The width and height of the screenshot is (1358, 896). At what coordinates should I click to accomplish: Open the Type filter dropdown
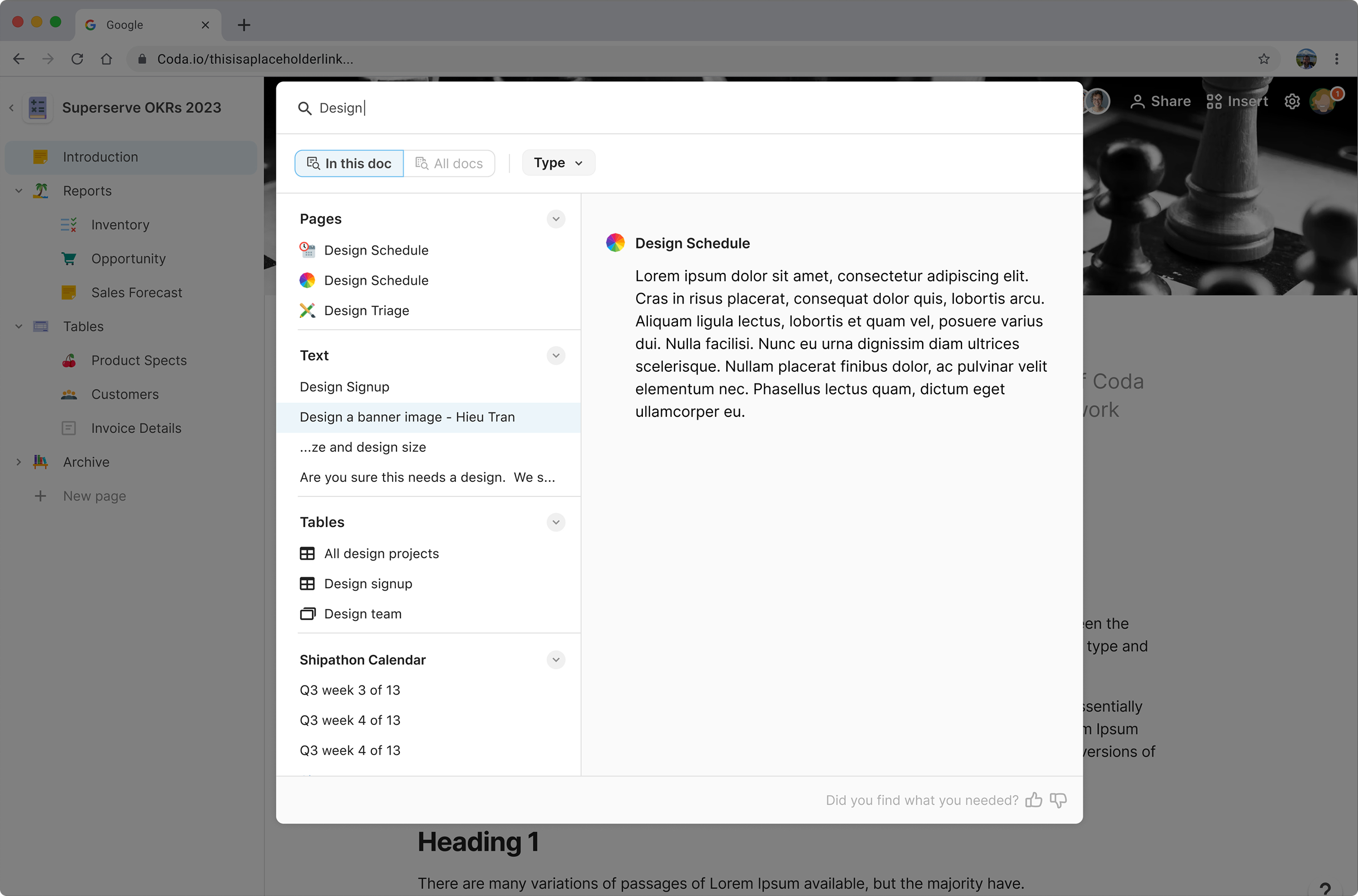click(x=558, y=163)
